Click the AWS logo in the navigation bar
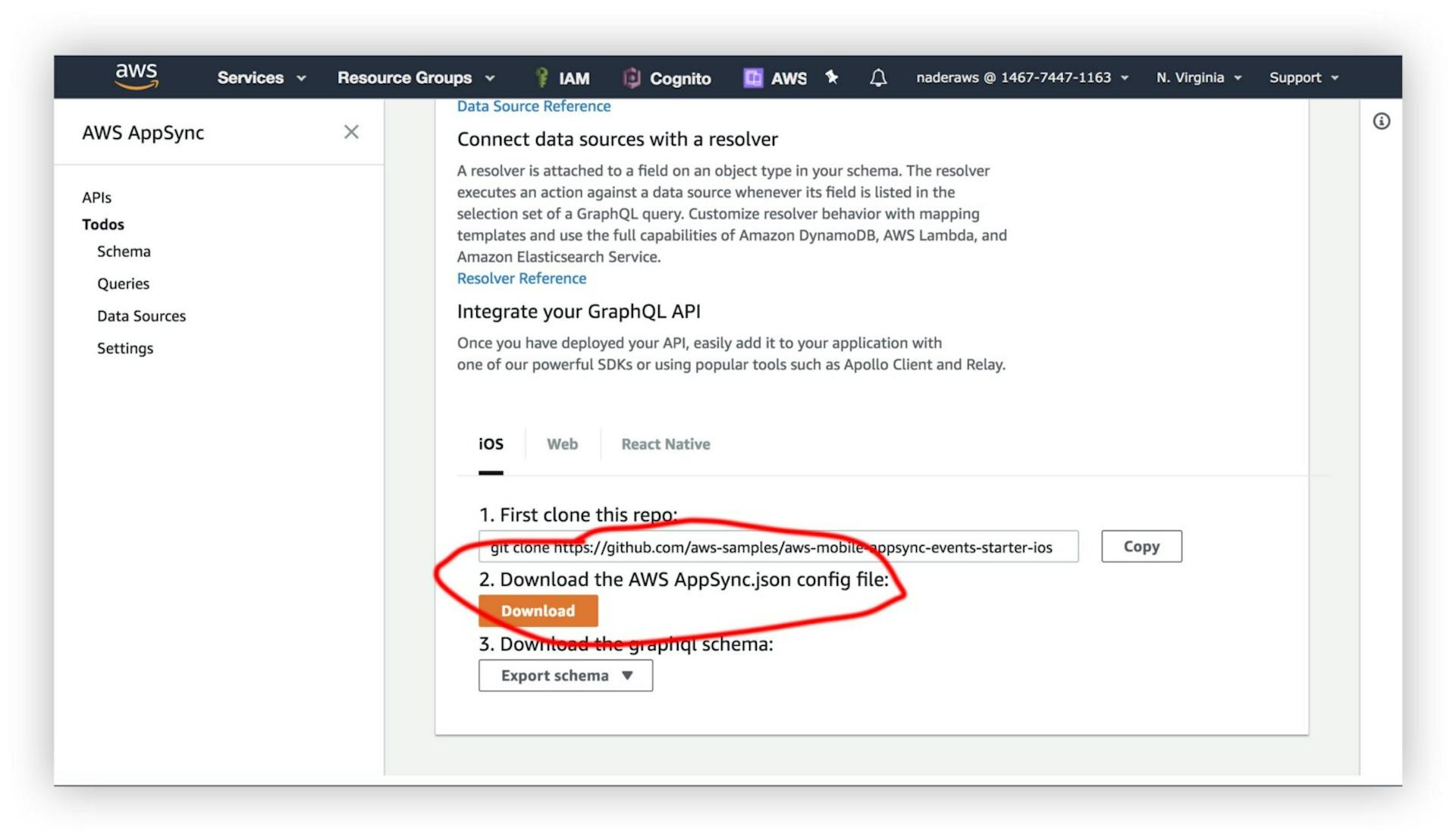Viewport: 1456px width, 840px height. pos(136,75)
